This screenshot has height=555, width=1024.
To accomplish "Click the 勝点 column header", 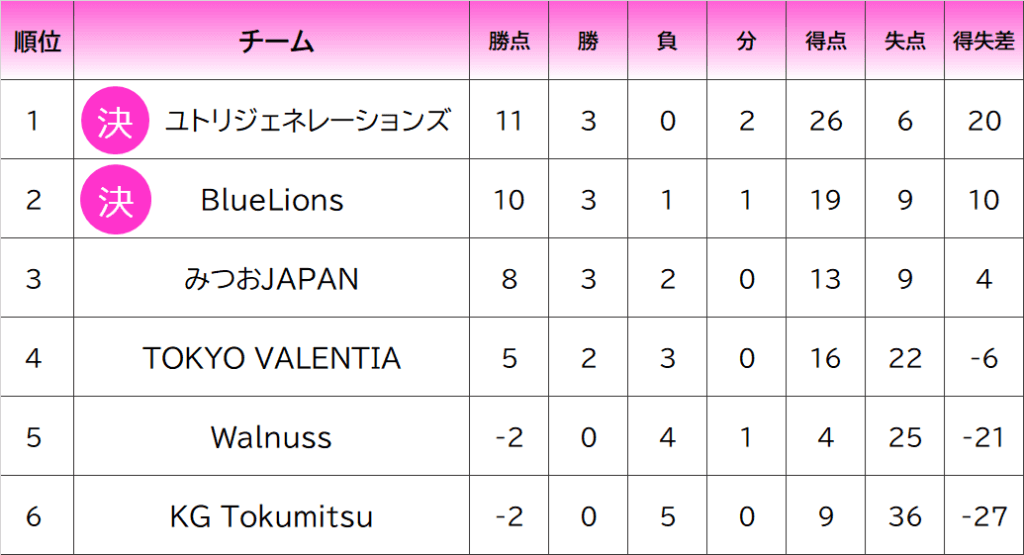I will pyautogui.click(x=509, y=41).
